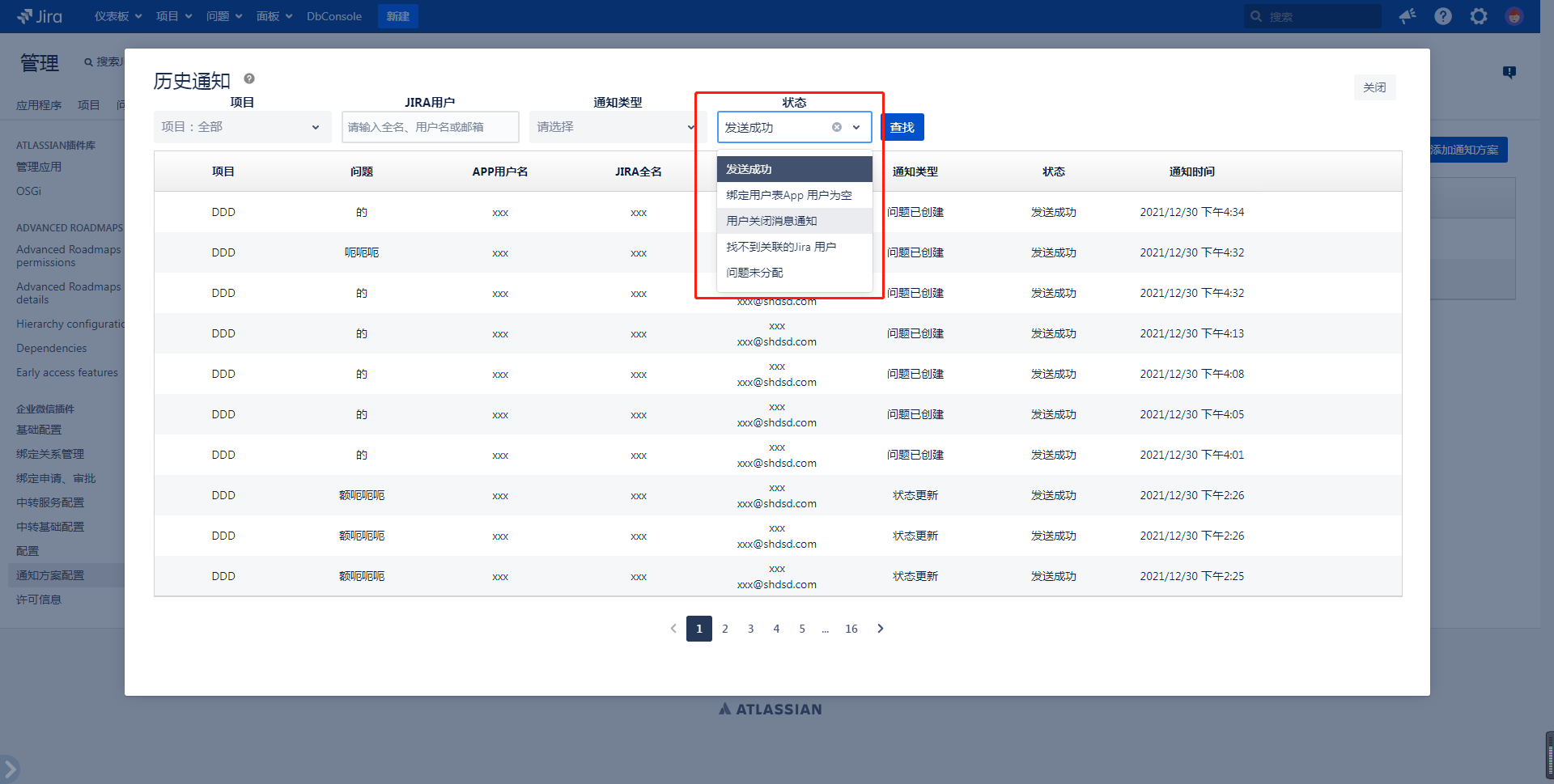The height and width of the screenshot is (784, 1554).
Task: Jump to page 16 in pagination
Action: point(851,629)
